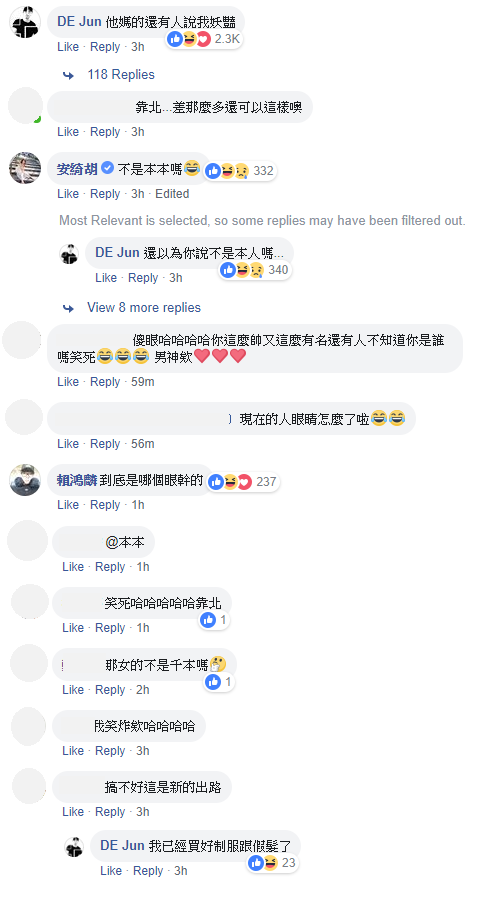
Task: Click the Edited label on 安綺胡's comment
Action: click(x=172, y=194)
